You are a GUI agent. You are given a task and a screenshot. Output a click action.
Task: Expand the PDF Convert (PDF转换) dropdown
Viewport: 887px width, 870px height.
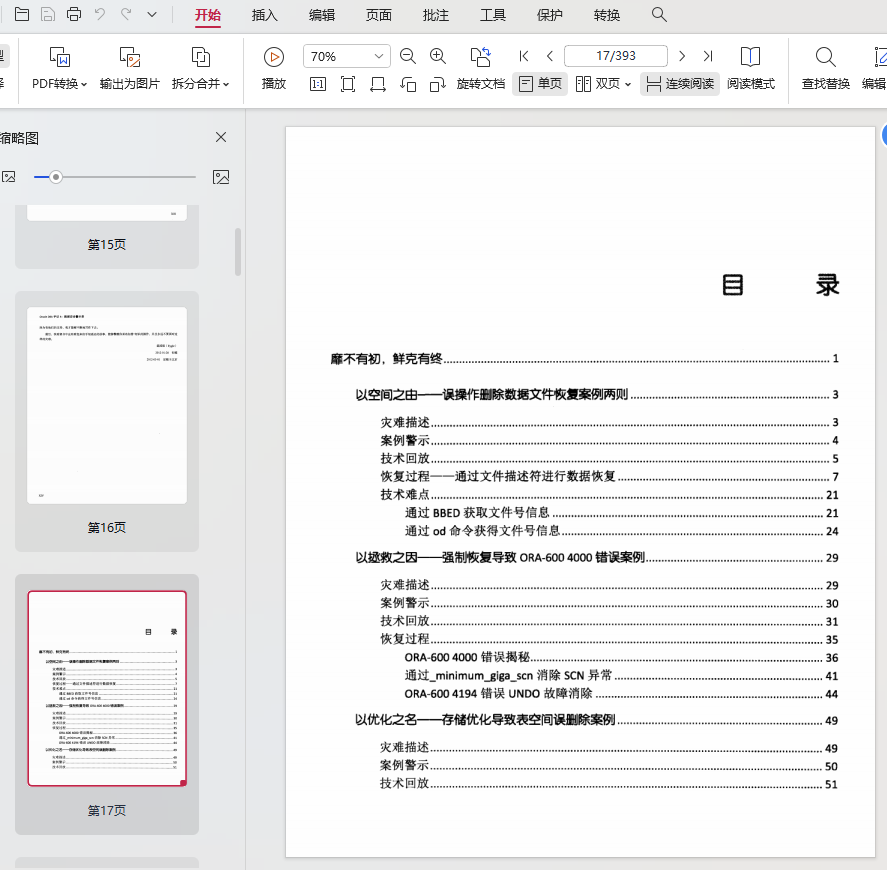59,84
